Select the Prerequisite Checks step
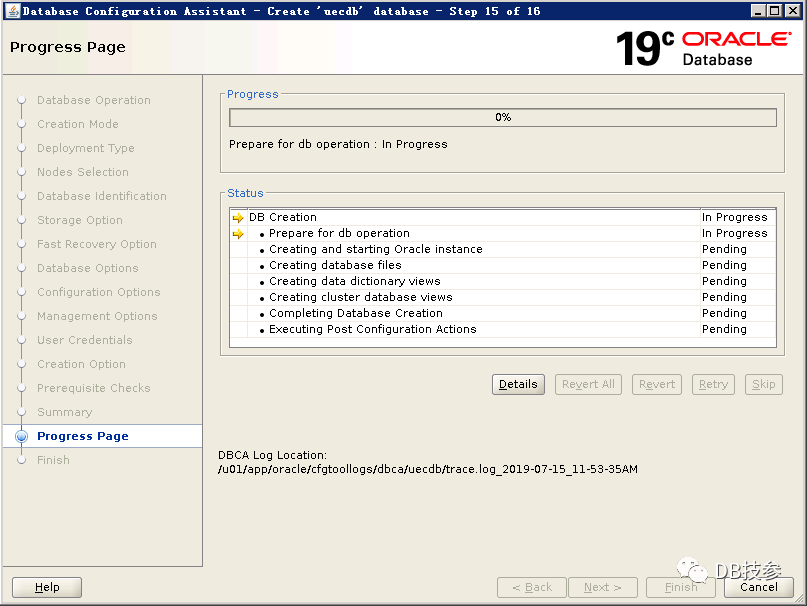The height and width of the screenshot is (606, 807). tap(93, 388)
